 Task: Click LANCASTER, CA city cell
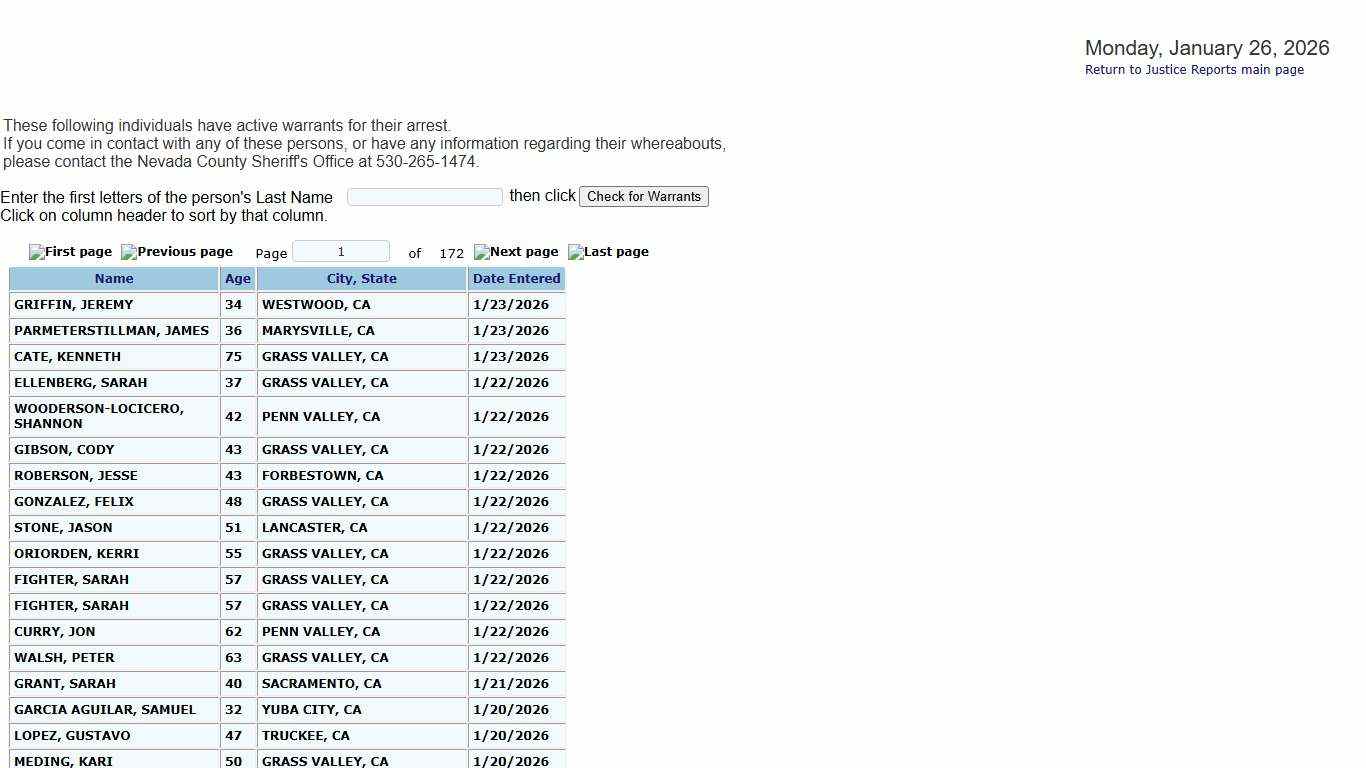coord(315,528)
